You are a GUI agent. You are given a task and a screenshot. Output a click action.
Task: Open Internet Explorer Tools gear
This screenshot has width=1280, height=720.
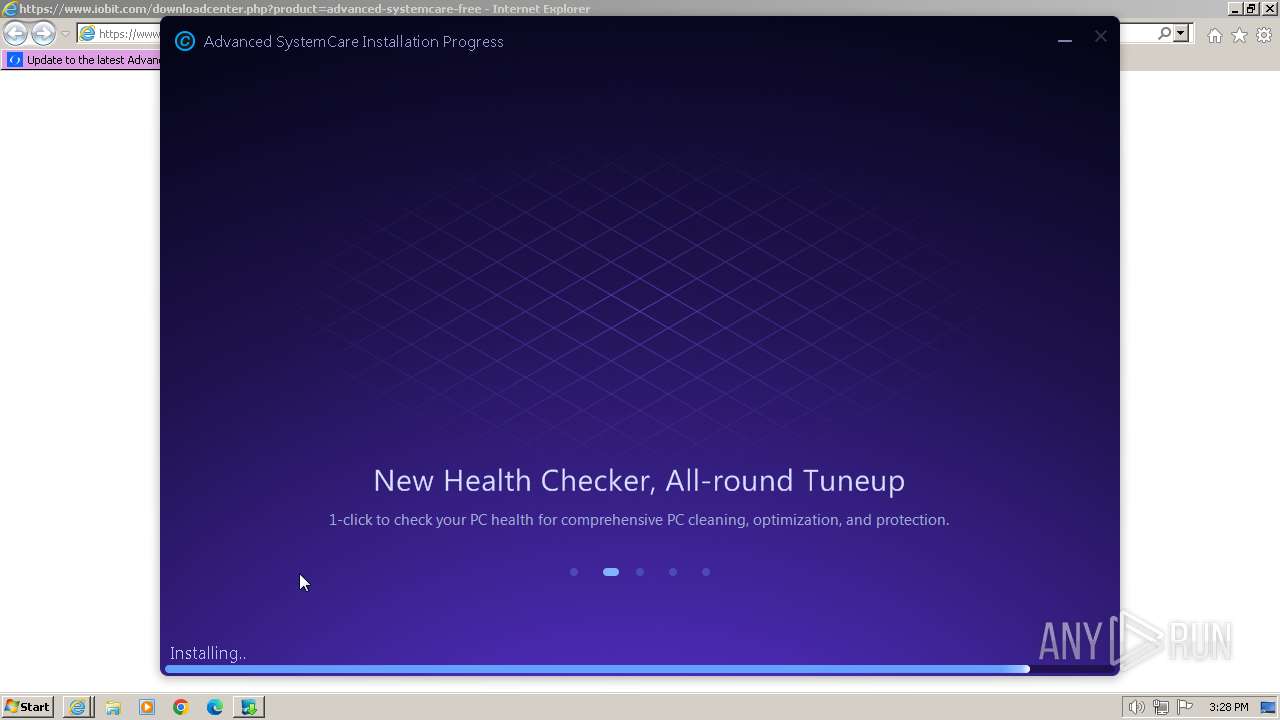point(1264,35)
